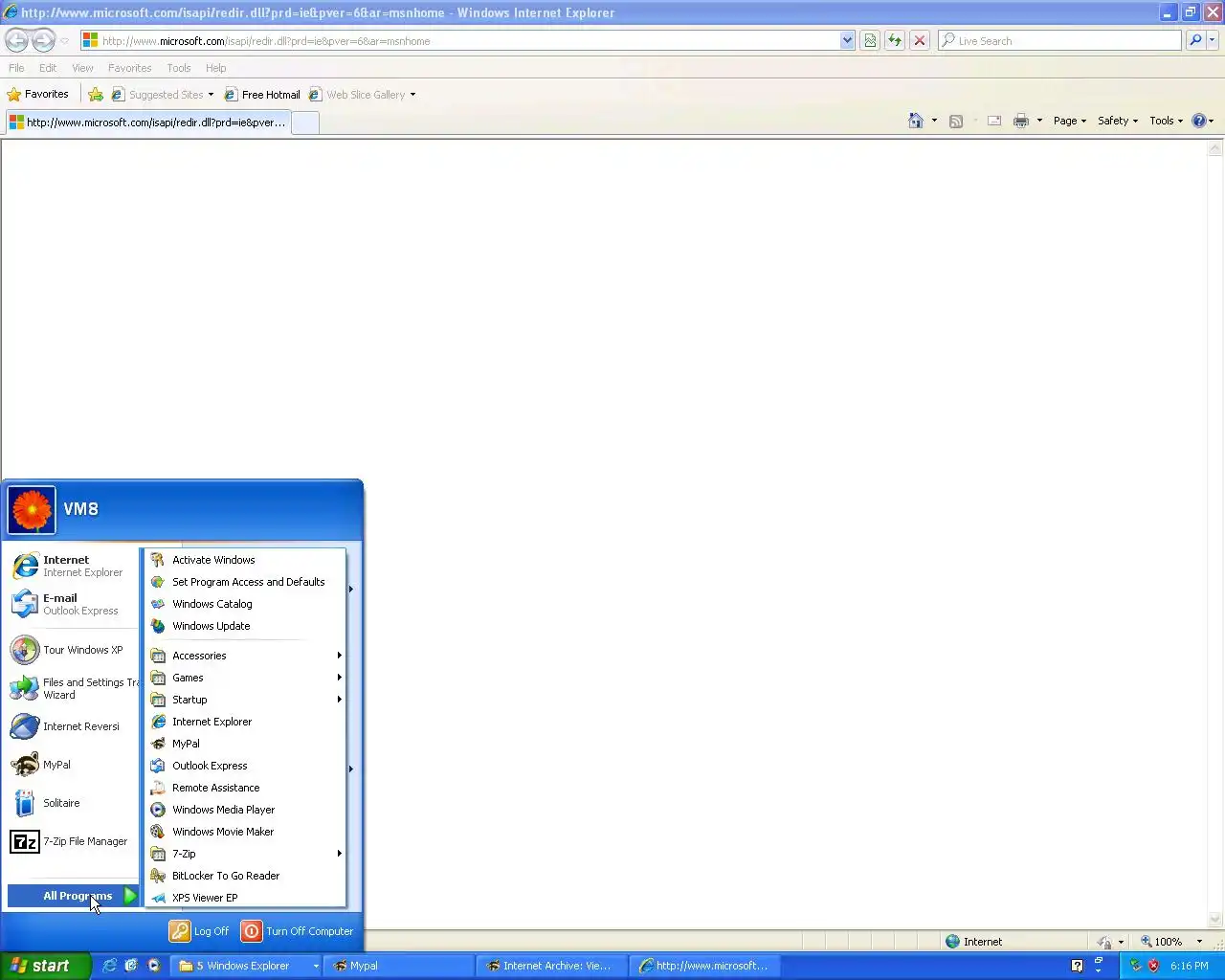This screenshot has height=980, width=1225.
Task: Expand Accessories submenu
Action: pyautogui.click(x=246, y=656)
